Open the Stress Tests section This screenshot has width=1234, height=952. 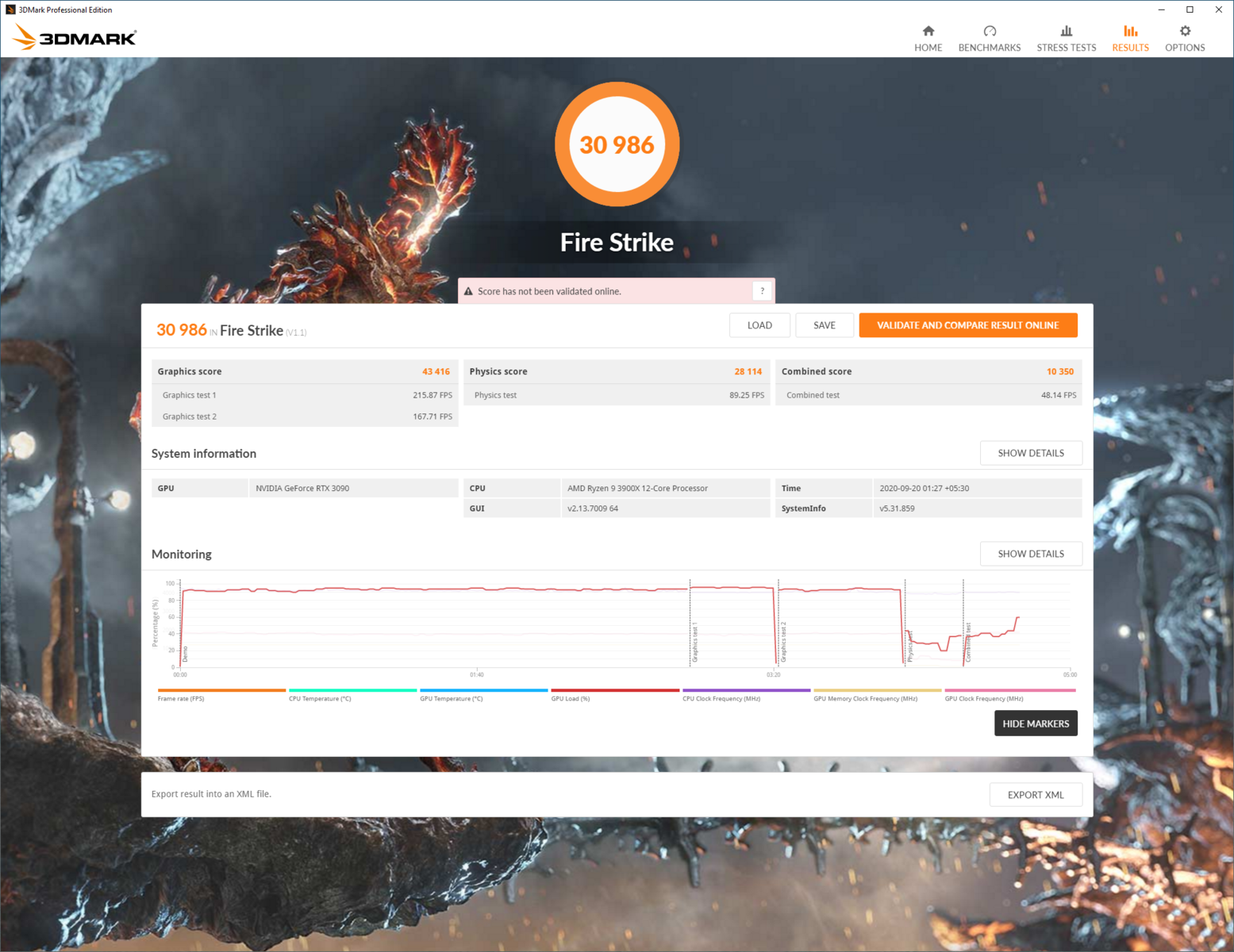coord(1066,38)
